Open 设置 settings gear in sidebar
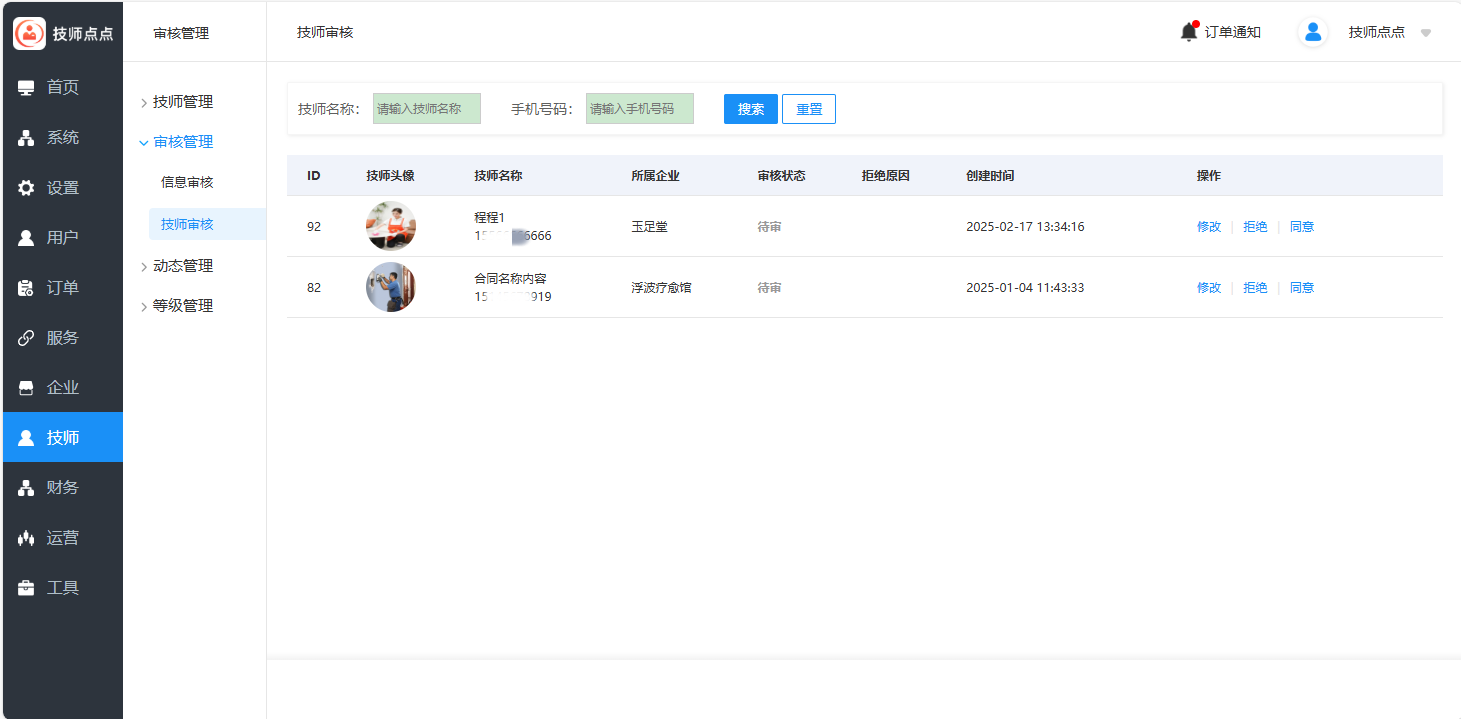The height and width of the screenshot is (719, 1461). [62, 188]
